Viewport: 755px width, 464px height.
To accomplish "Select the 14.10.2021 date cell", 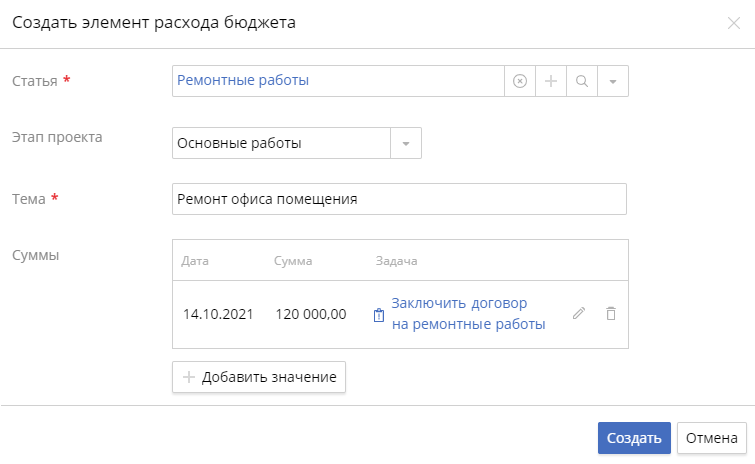I will 217,314.
